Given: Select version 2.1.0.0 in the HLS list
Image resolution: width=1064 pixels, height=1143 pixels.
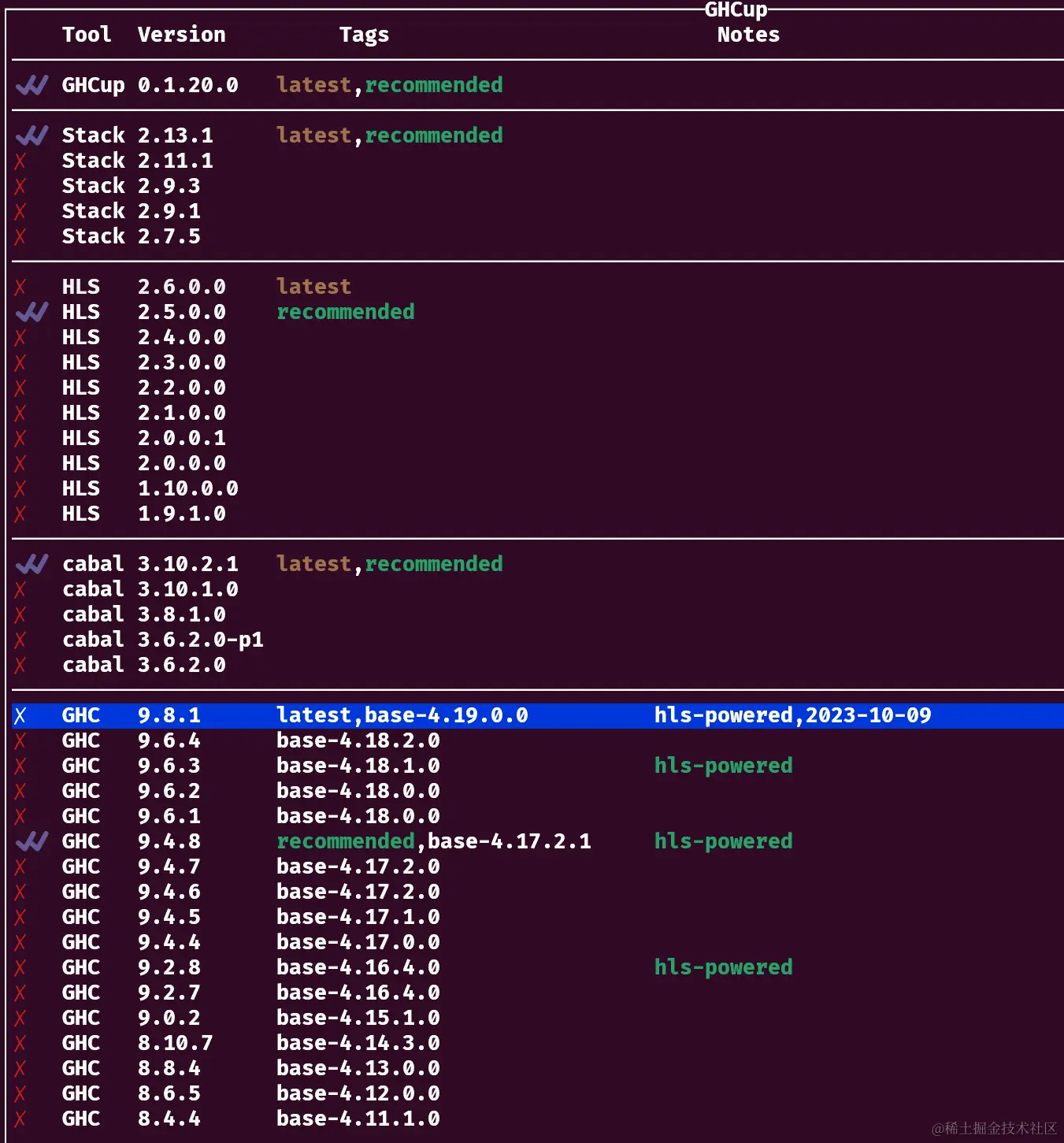Looking at the screenshot, I should tap(182, 413).
